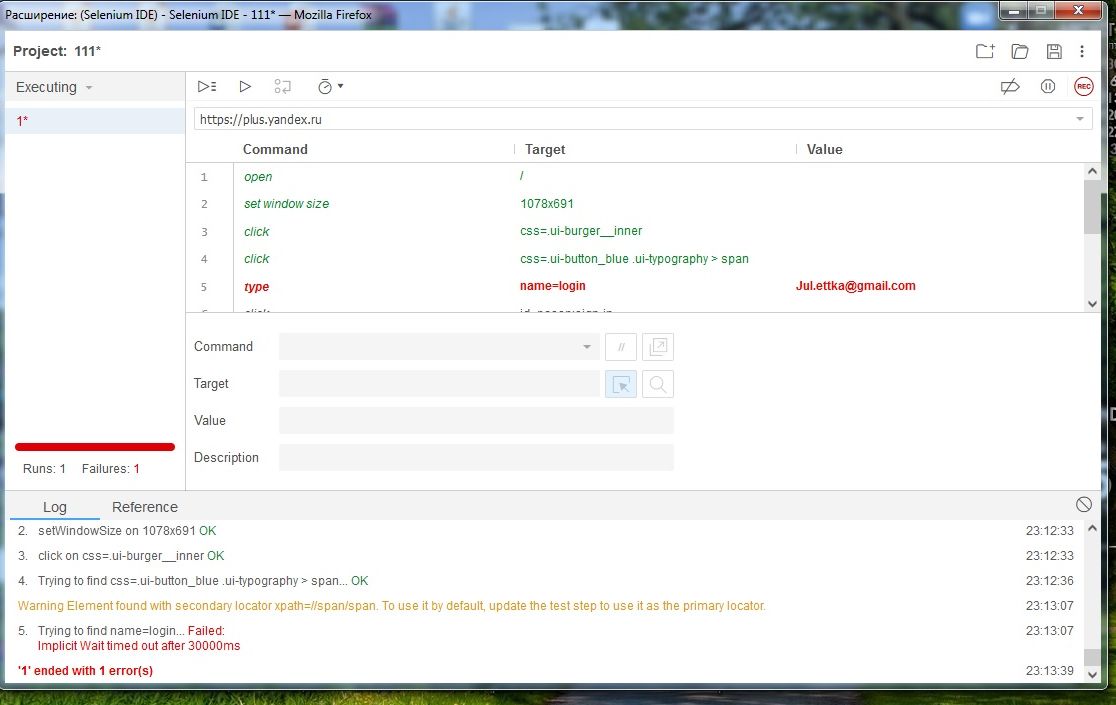Click the red test progress bar
This screenshot has height=705, width=1116.
[x=95, y=447]
